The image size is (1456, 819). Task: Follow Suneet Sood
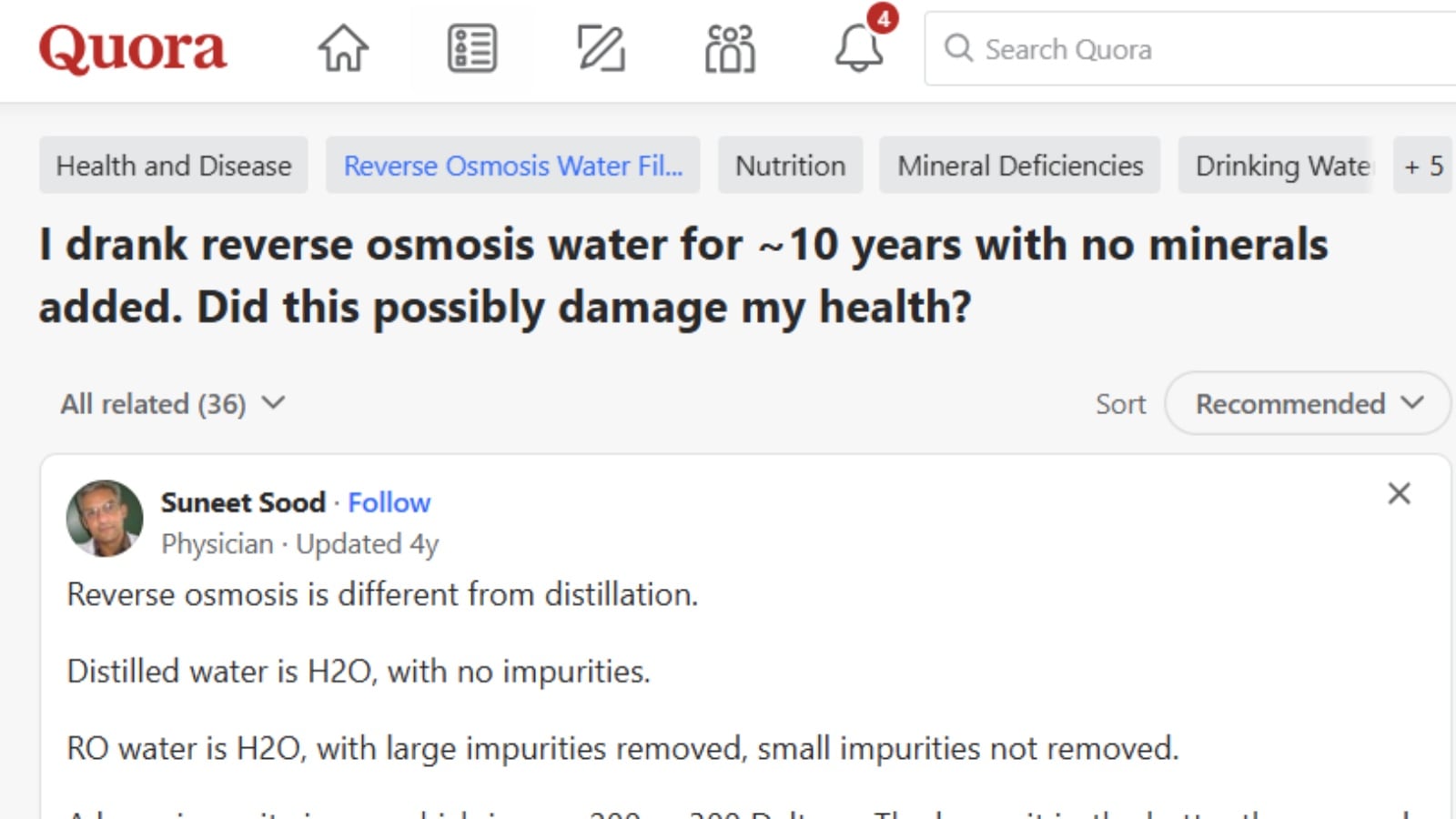click(x=389, y=502)
